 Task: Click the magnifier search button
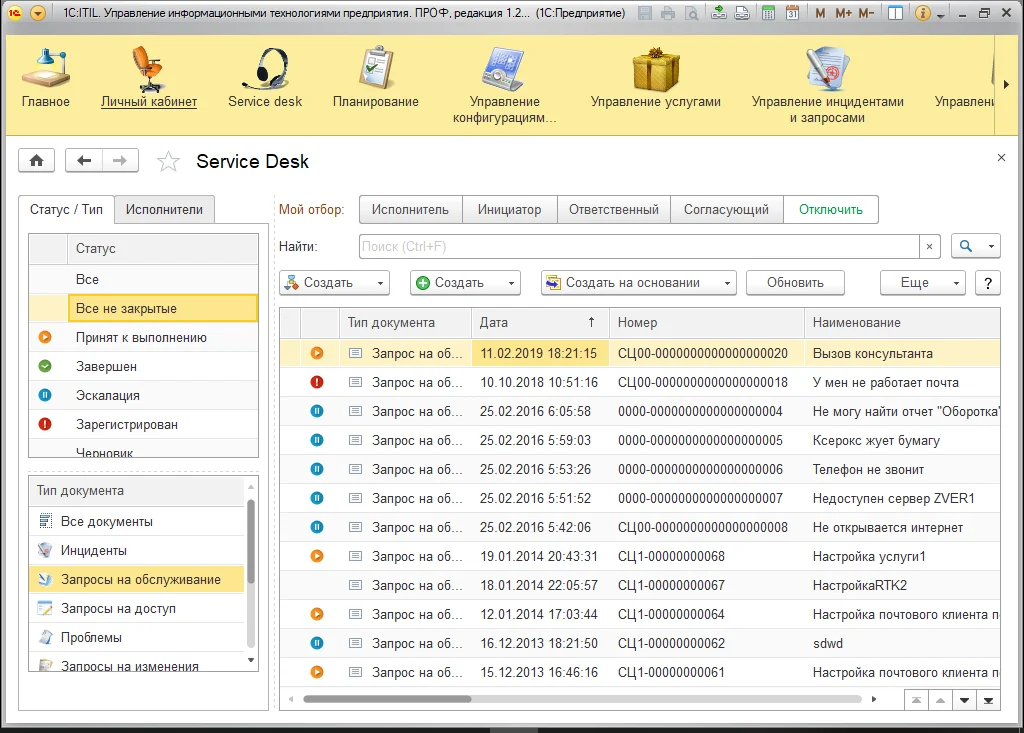coord(966,246)
